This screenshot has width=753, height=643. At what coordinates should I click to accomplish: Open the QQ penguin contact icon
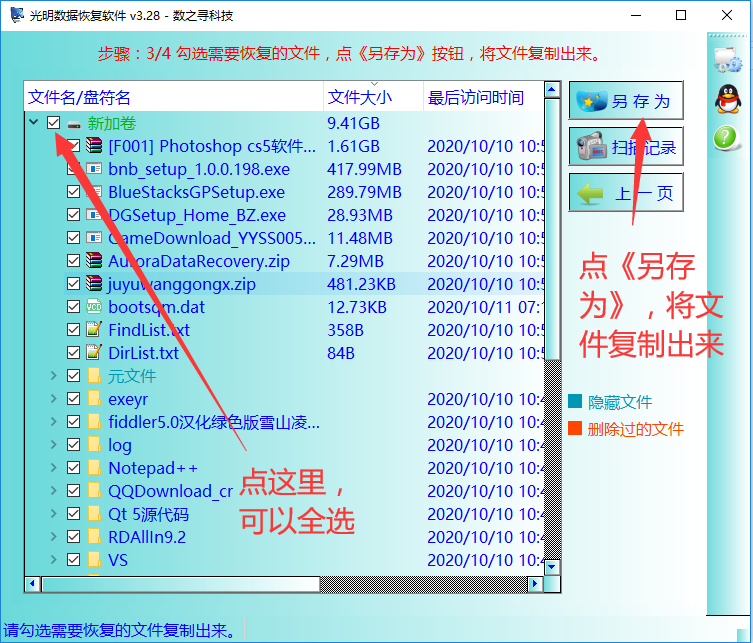point(728,98)
